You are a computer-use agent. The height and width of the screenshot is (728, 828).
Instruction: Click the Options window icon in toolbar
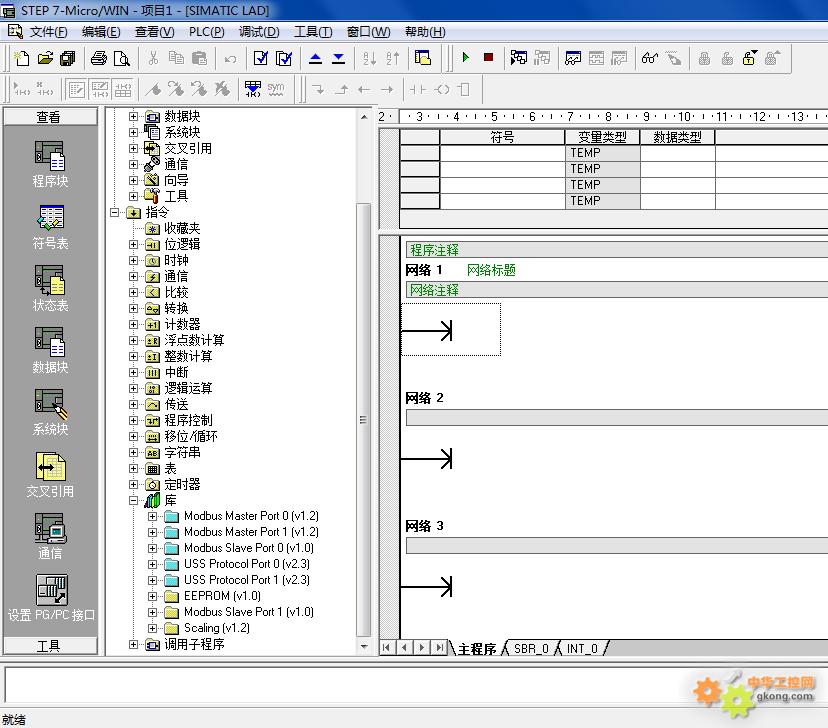tap(423, 58)
